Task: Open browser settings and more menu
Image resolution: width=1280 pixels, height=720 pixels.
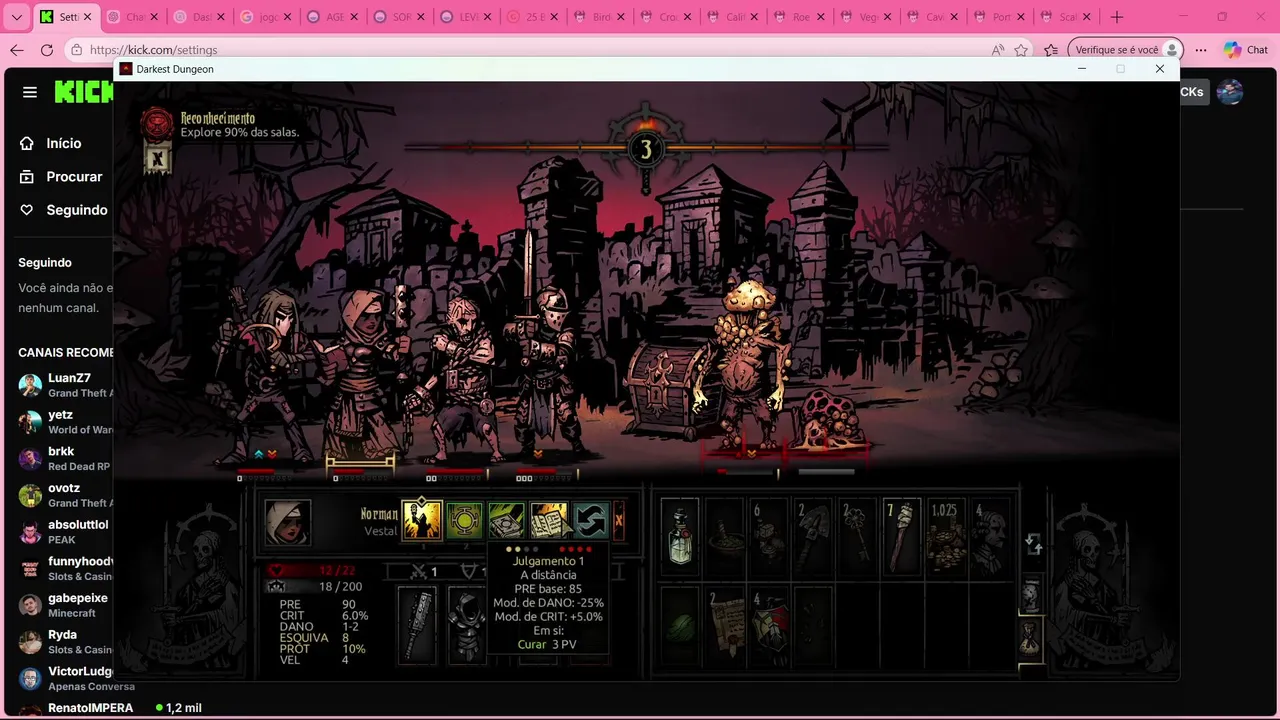Action: tap(1201, 50)
